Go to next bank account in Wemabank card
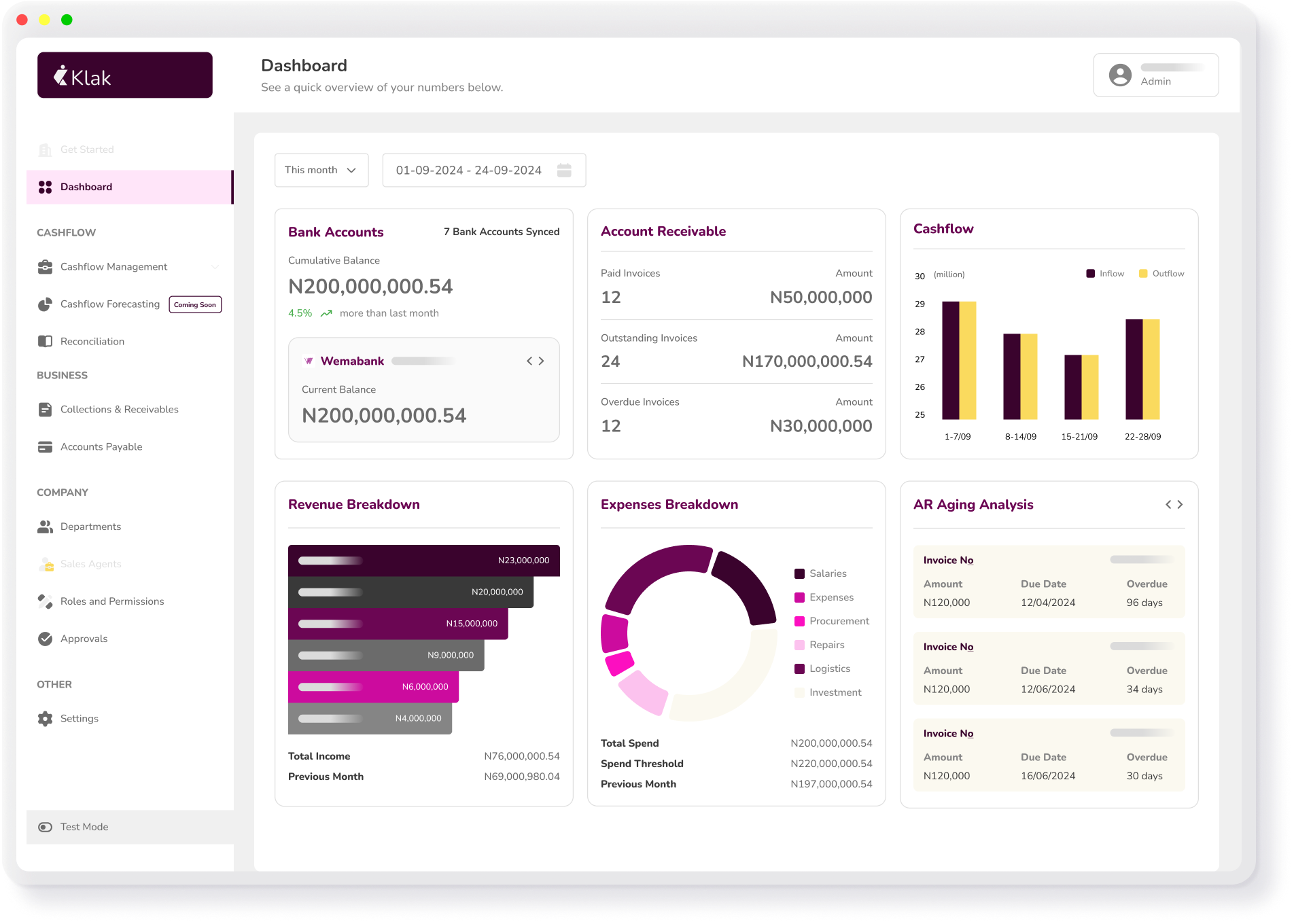Screen dimensions: 1294x924 point(542,361)
